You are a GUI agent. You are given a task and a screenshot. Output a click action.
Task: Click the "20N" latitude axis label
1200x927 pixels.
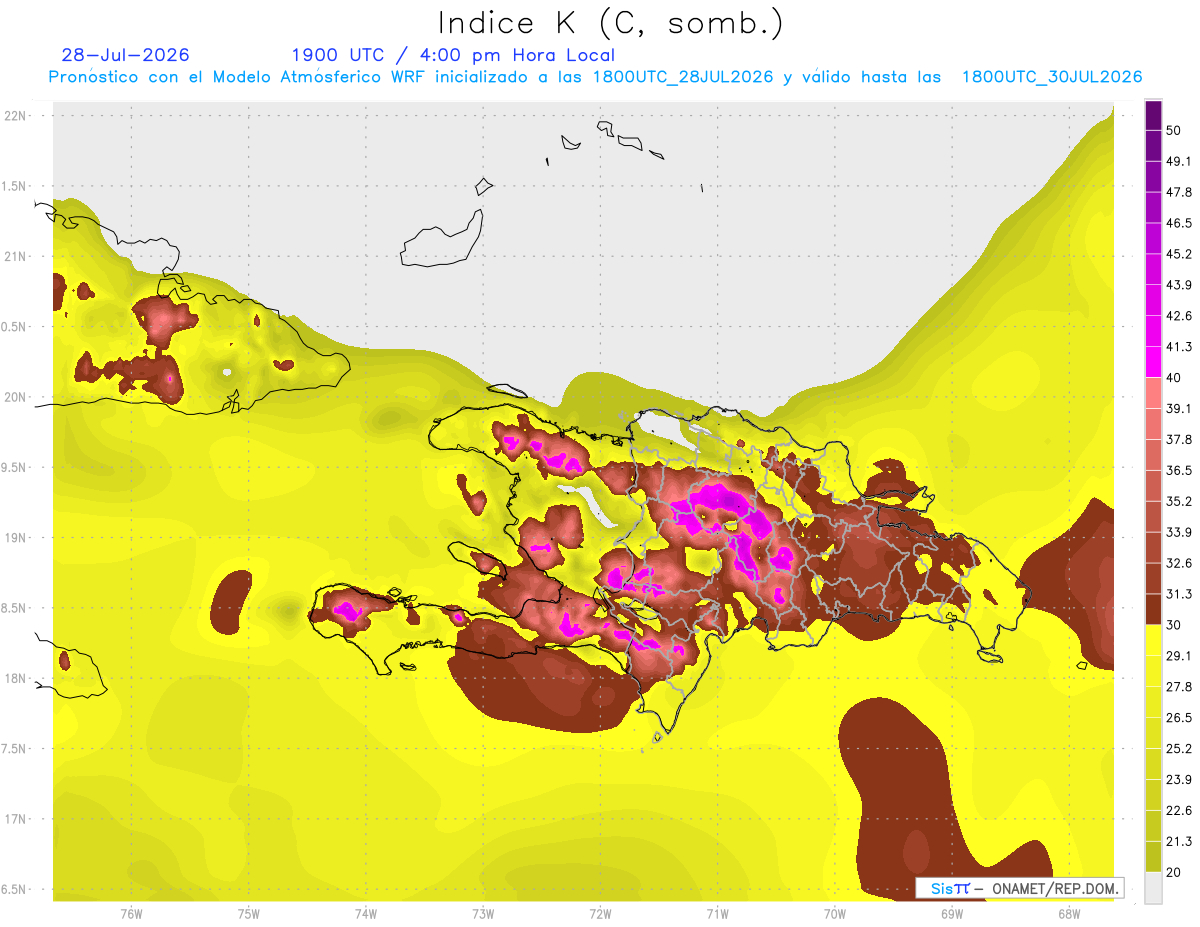click(x=16, y=397)
